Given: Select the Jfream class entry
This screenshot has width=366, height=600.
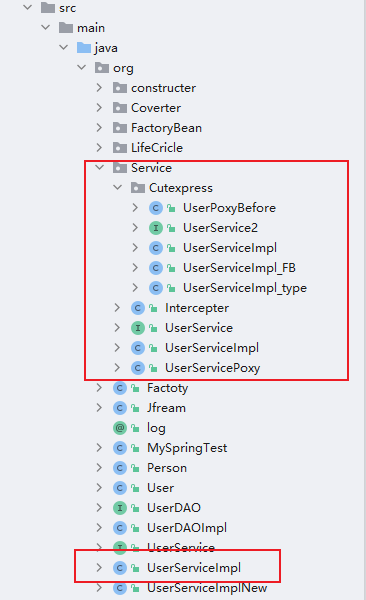Looking at the screenshot, I should point(167,408).
